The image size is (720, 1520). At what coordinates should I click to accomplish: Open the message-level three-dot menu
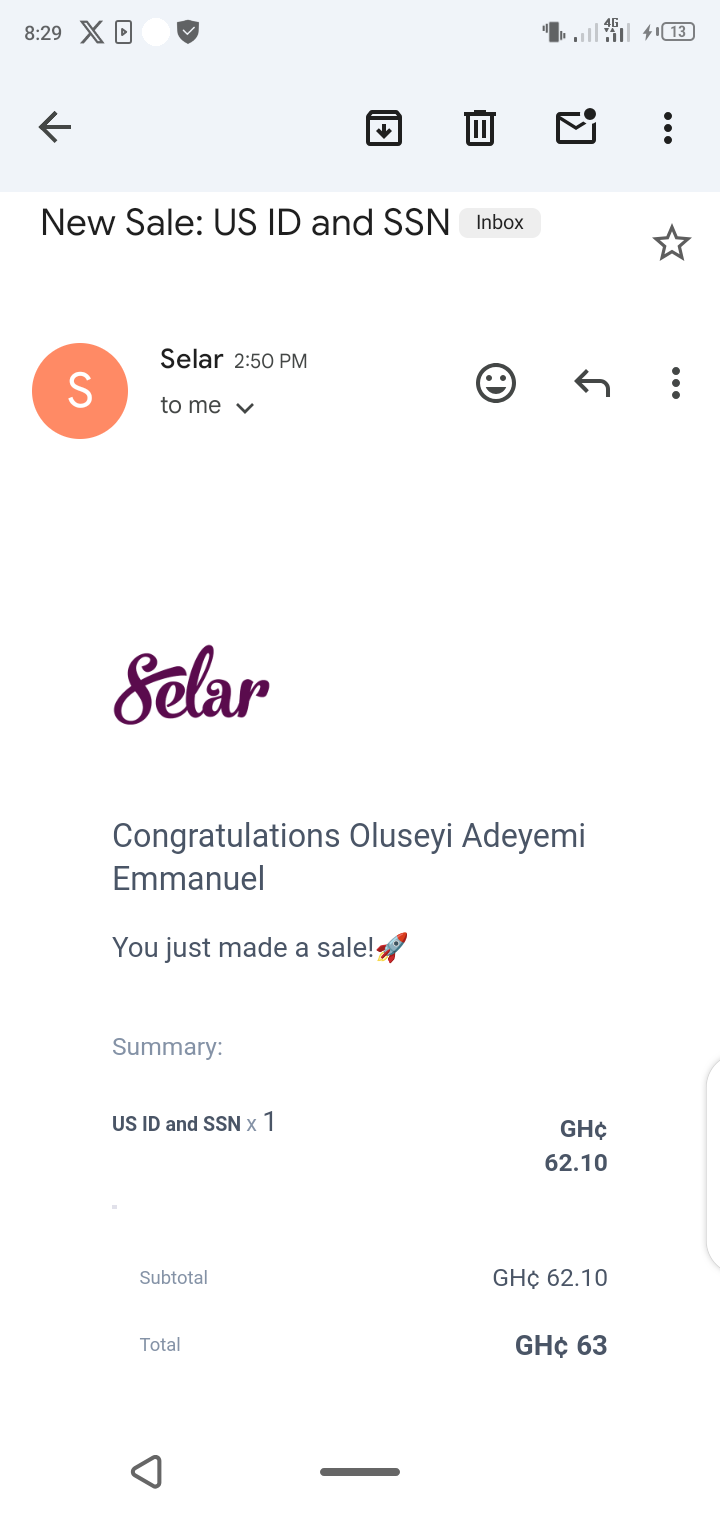[x=675, y=382]
